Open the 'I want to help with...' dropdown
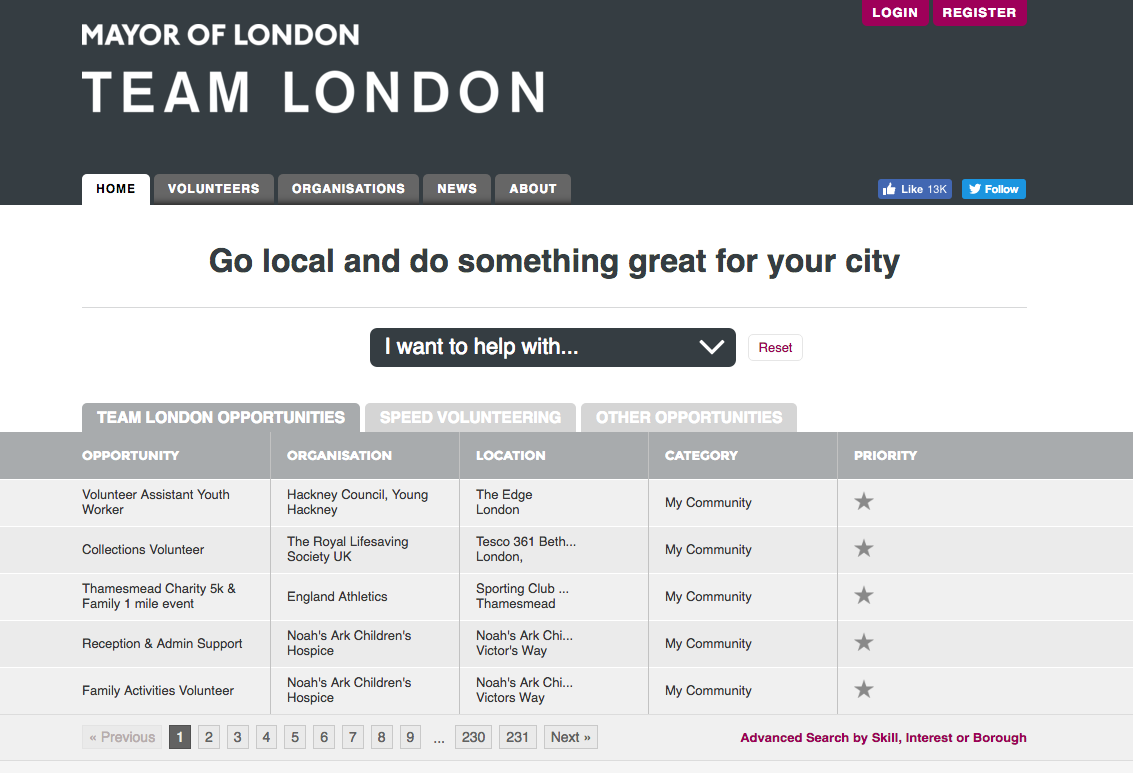1133x773 pixels. point(553,347)
